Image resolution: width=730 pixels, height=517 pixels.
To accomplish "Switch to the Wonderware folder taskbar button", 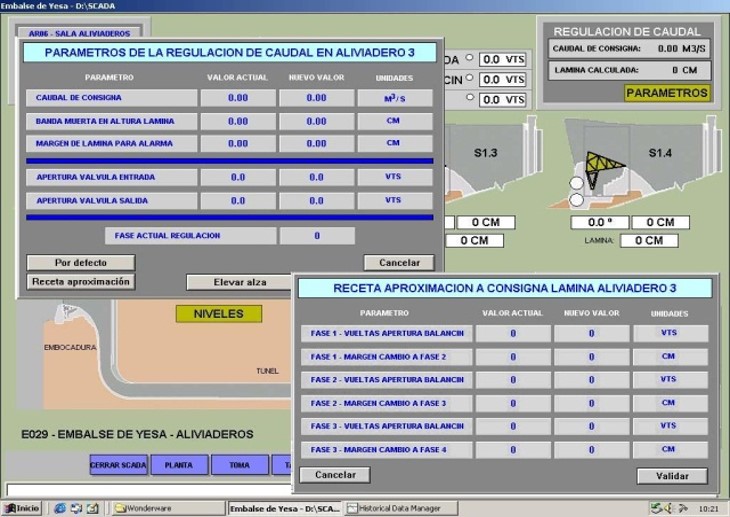I will tap(168, 508).
